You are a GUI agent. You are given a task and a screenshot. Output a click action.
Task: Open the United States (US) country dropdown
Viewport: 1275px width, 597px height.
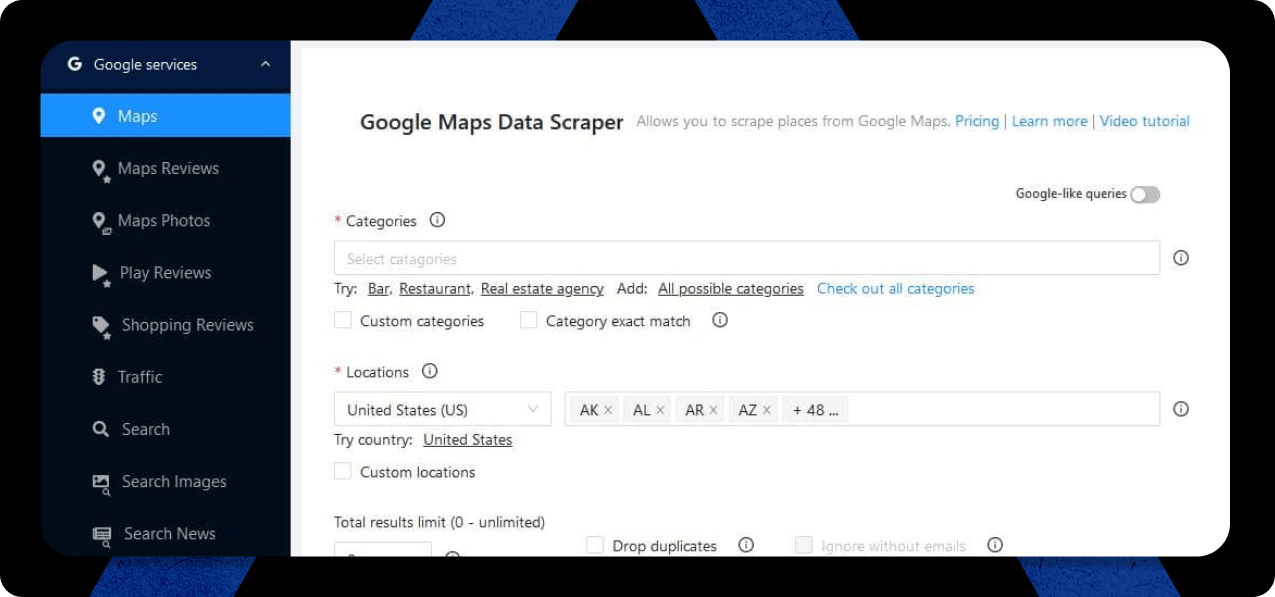[442, 409]
